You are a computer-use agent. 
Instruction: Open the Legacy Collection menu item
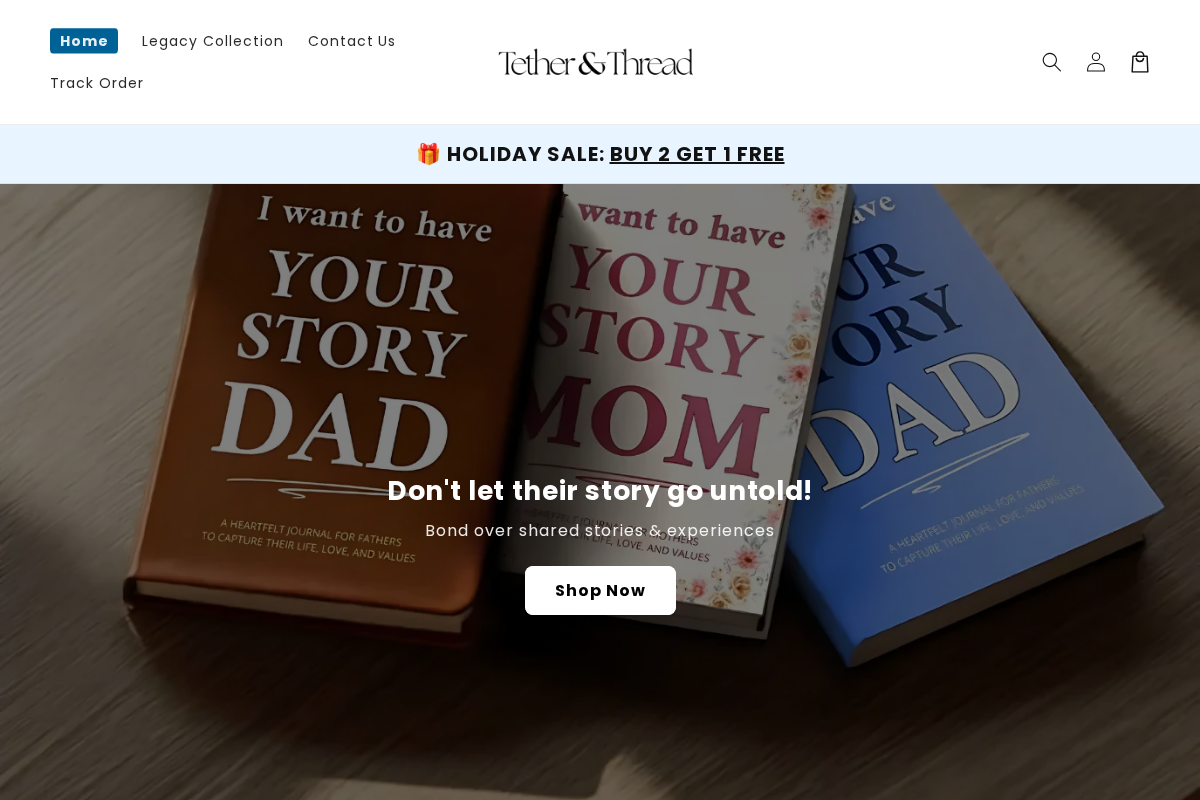click(x=213, y=41)
